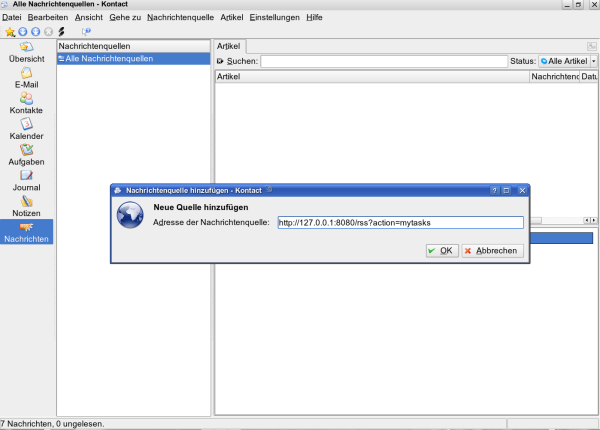Viewport: 600px width, 430px height.
Task: Expand the Status 'Alle Artikel' dropdown
Action: coord(568,61)
